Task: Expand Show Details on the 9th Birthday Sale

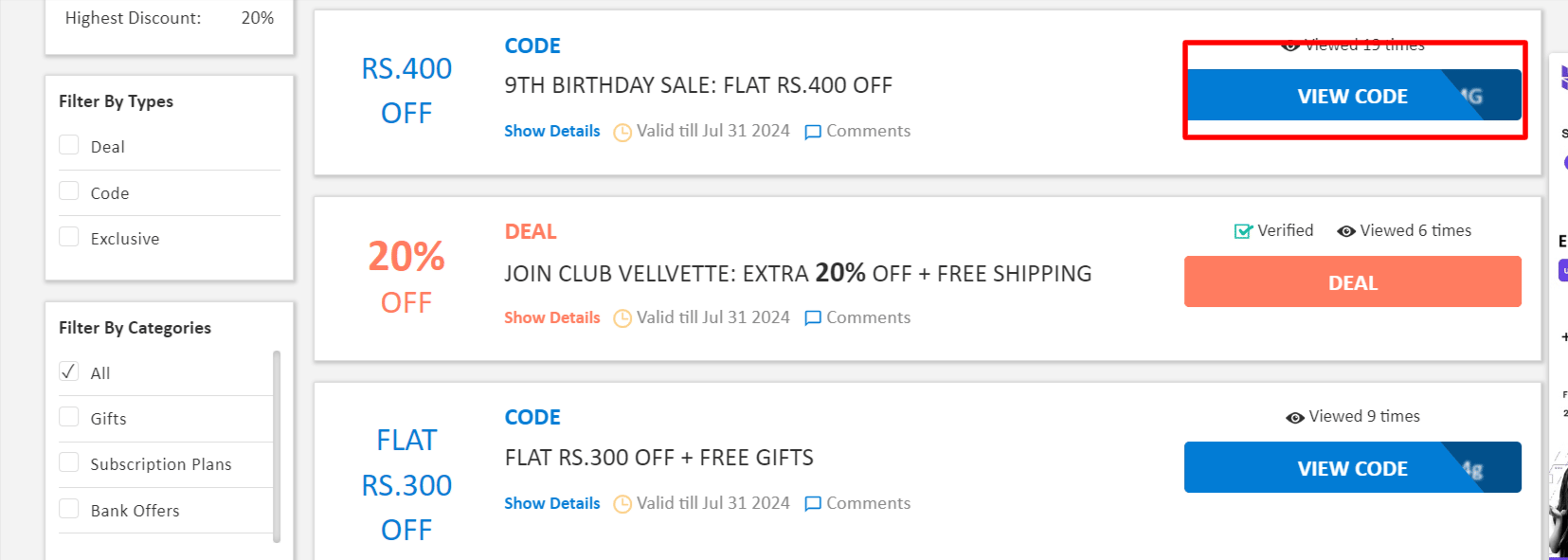Action: coord(551,131)
